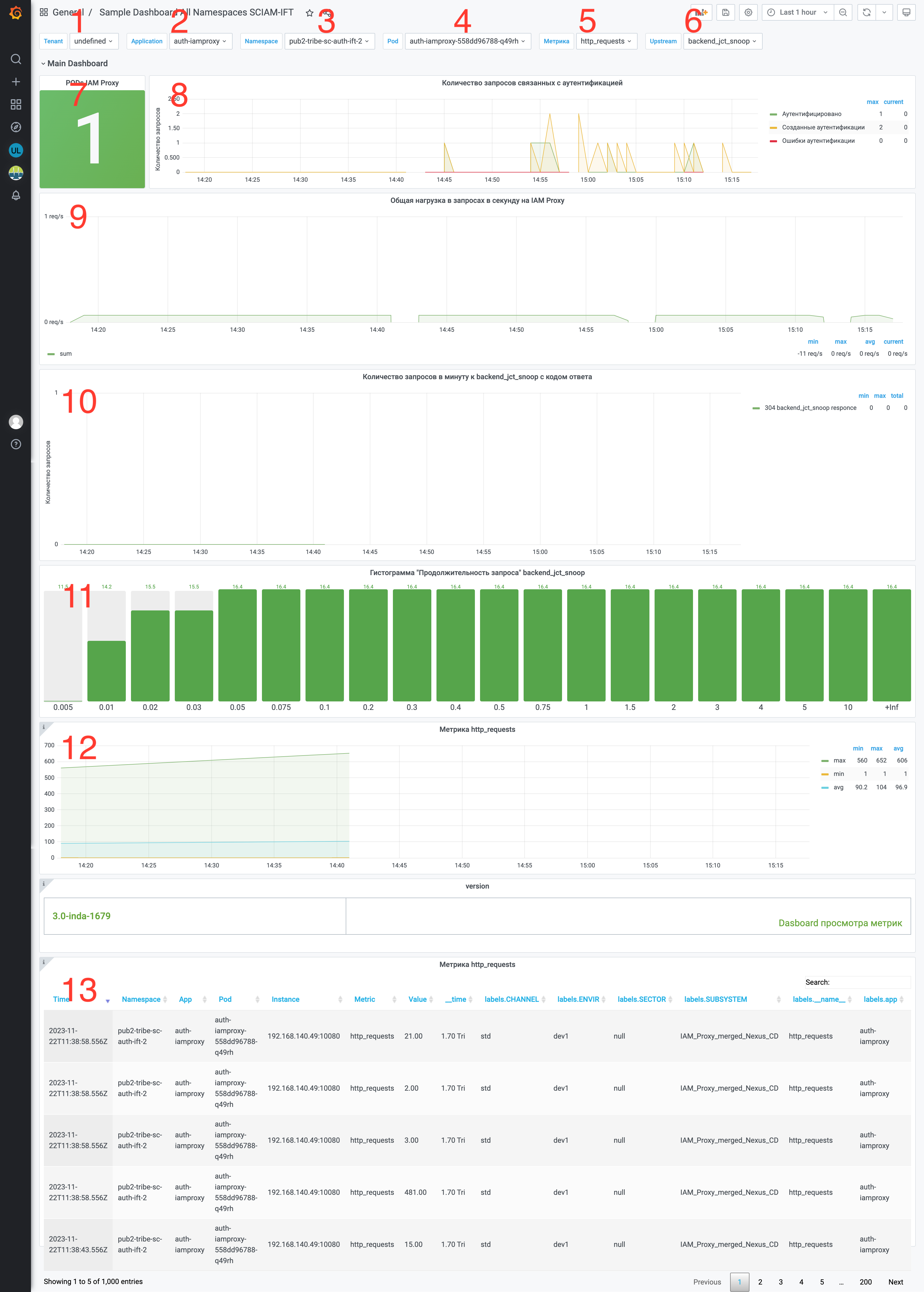Open the search magnifier in sidebar

click(16, 59)
